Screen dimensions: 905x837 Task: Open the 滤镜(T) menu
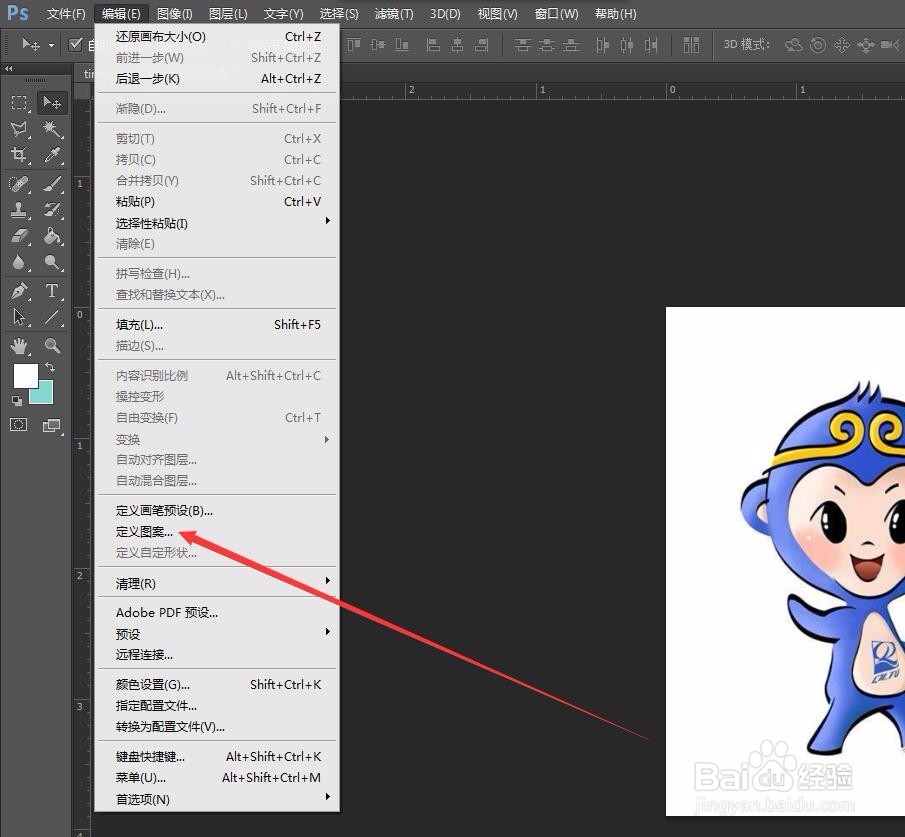[394, 13]
